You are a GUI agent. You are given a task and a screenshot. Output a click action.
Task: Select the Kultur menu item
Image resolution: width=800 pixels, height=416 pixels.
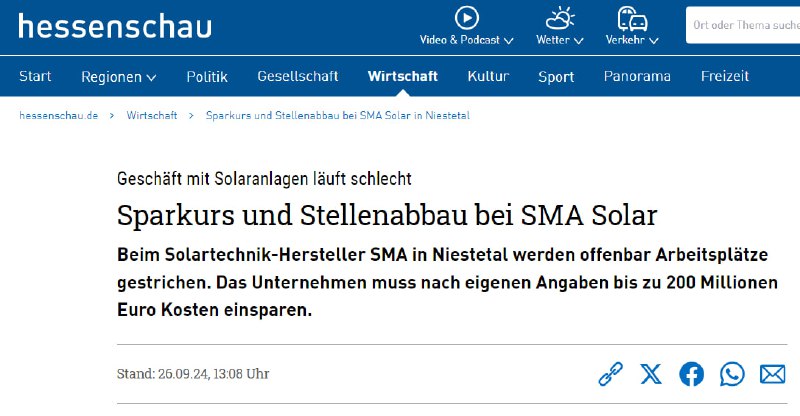click(488, 77)
